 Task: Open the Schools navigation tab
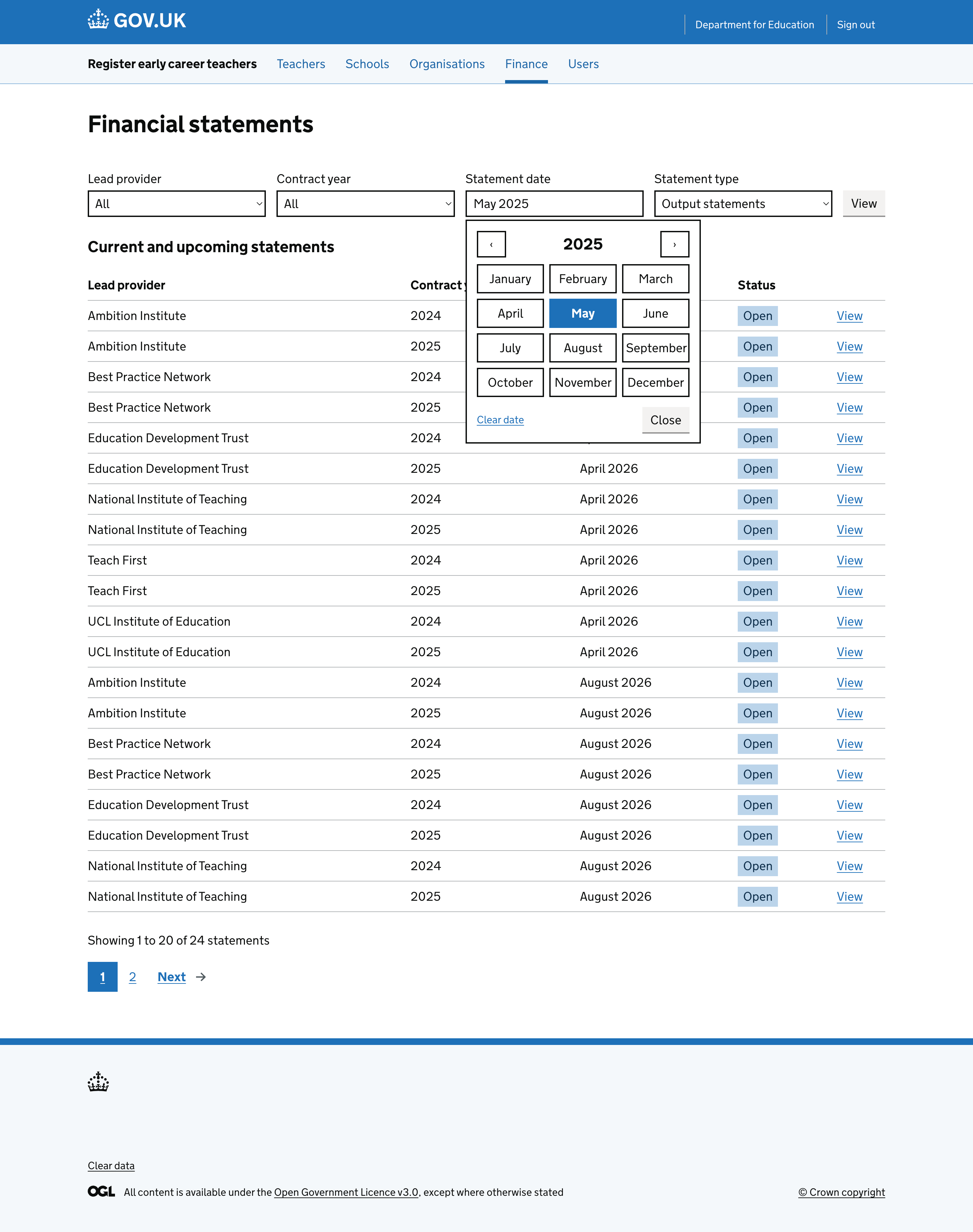[368, 64]
